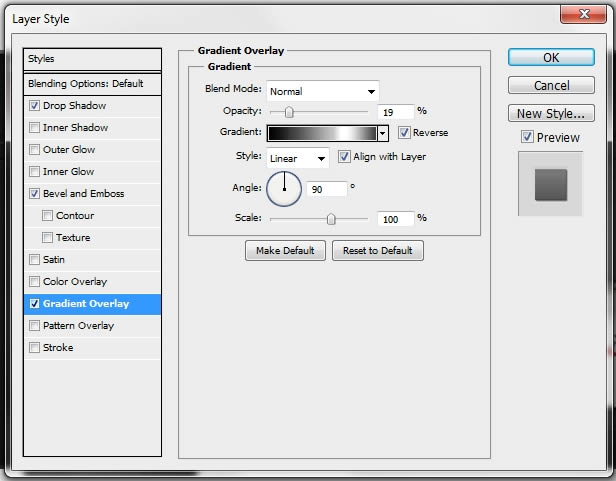Image resolution: width=616 pixels, height=481 pixels.
Task: Click the Make Default button
Action: [285, 250]
